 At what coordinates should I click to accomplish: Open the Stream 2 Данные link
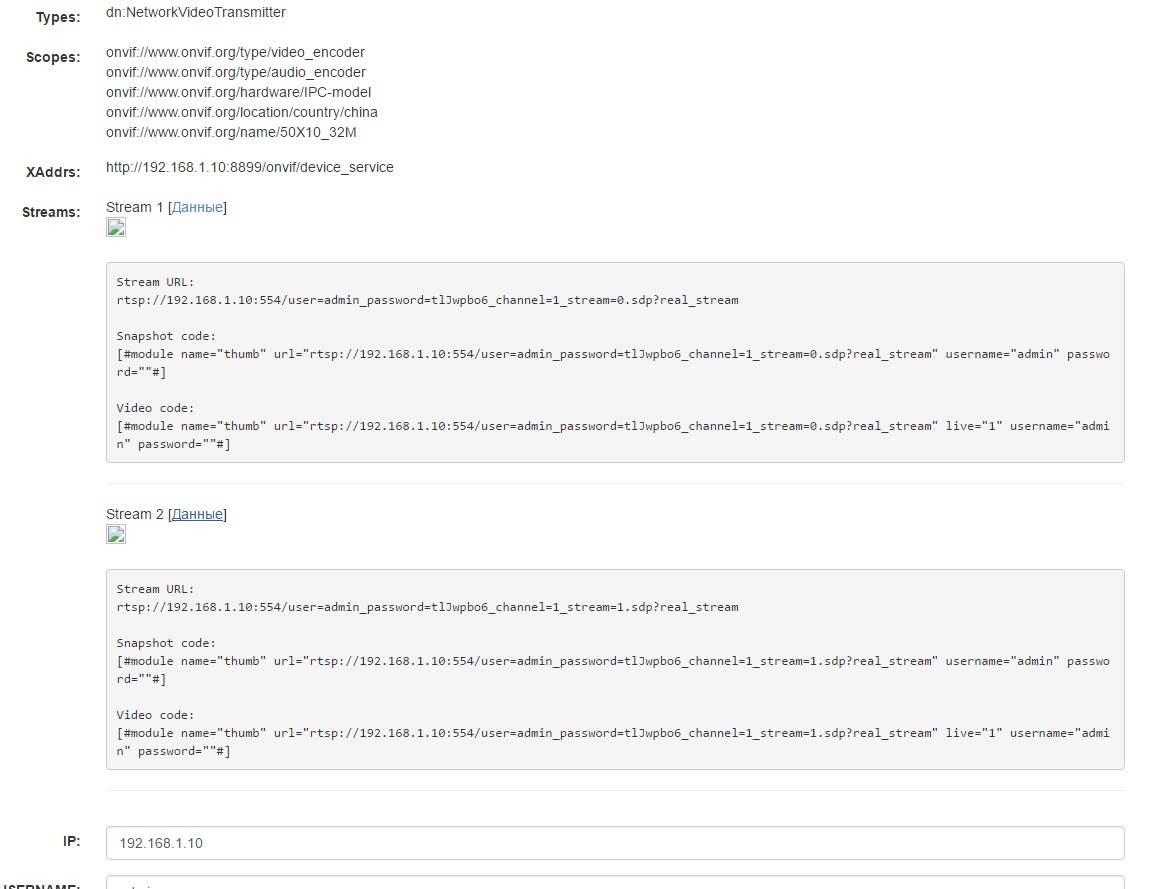point(197,514)
